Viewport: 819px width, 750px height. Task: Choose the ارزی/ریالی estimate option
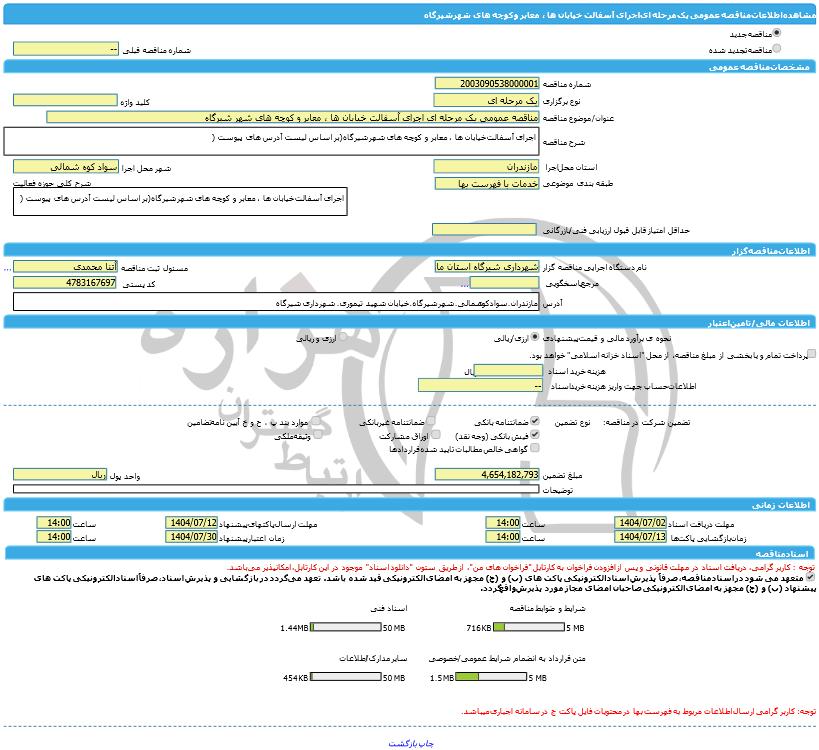(533, 339)
